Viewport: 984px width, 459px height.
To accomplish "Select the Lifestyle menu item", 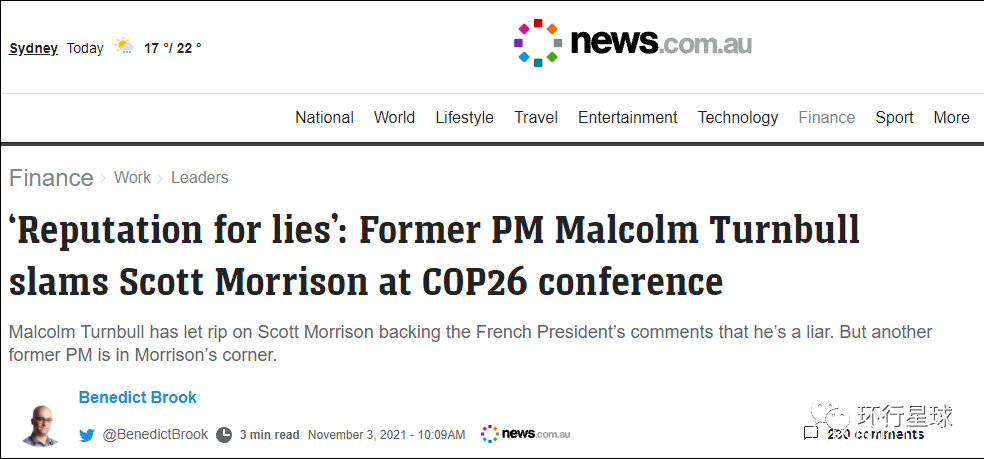I will (x=464, y=117).
